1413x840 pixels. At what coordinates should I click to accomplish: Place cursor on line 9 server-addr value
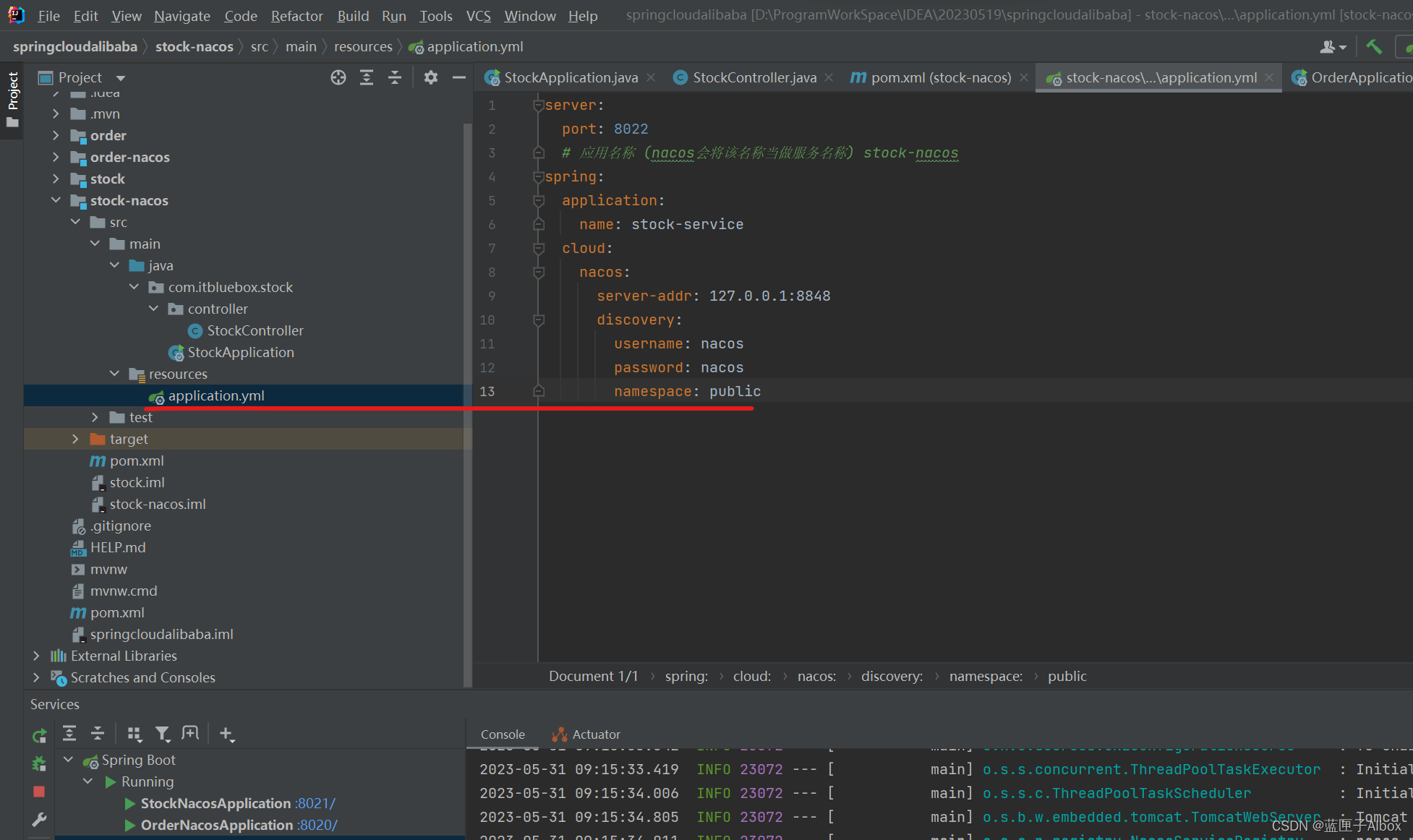coord(769,296)
